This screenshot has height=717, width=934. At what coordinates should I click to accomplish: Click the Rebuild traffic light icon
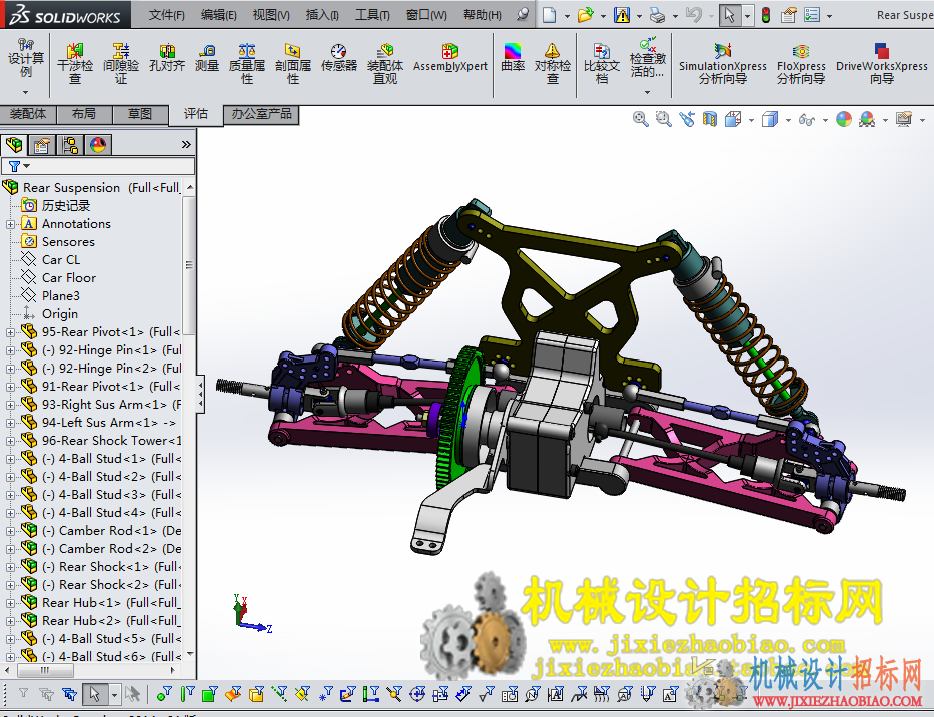765,15
